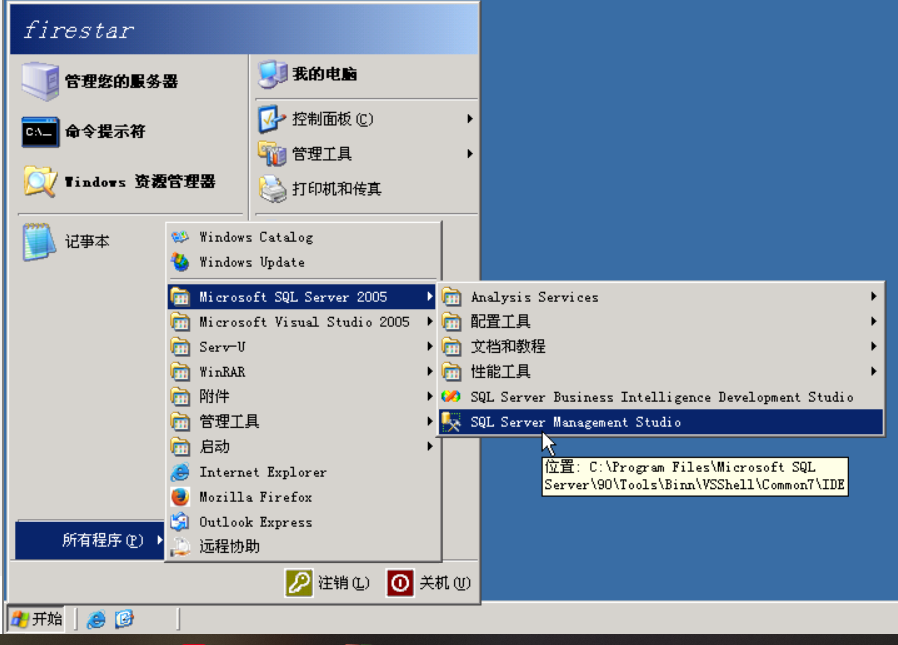Click the Serv-U text
The height and width of the screenshot is (645, 898).
(x=222, y=347)
